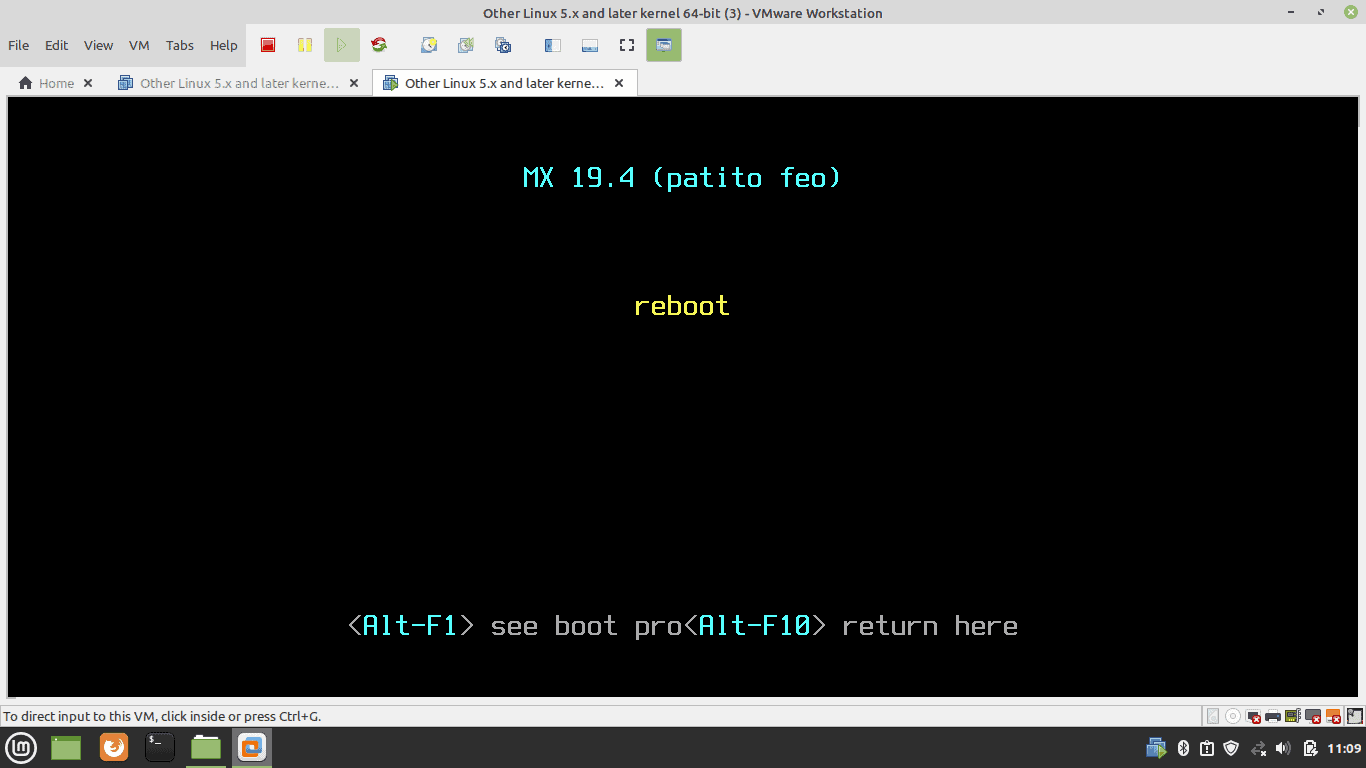Open the shield update manager tray icon
Screen dimensions: 1366x768
[1232, 748]
